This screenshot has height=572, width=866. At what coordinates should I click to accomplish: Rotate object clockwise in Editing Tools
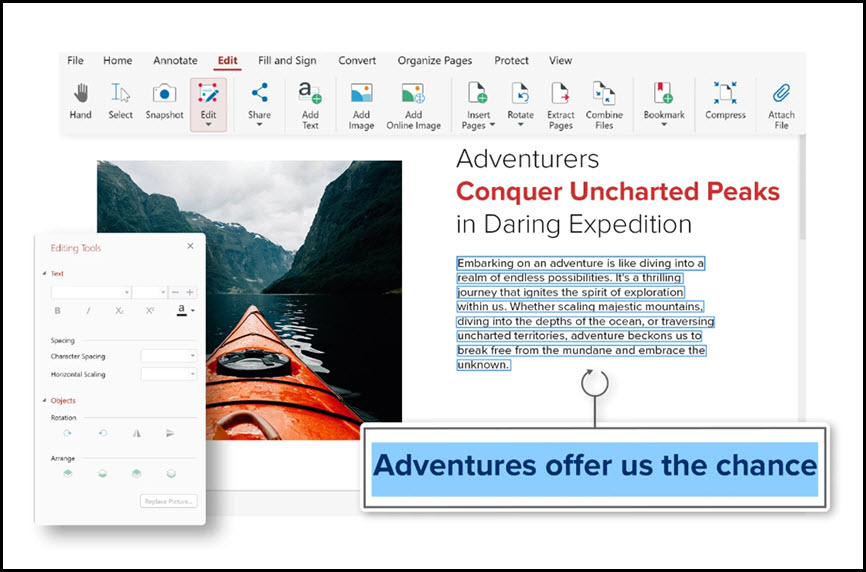tap(67, 433)
